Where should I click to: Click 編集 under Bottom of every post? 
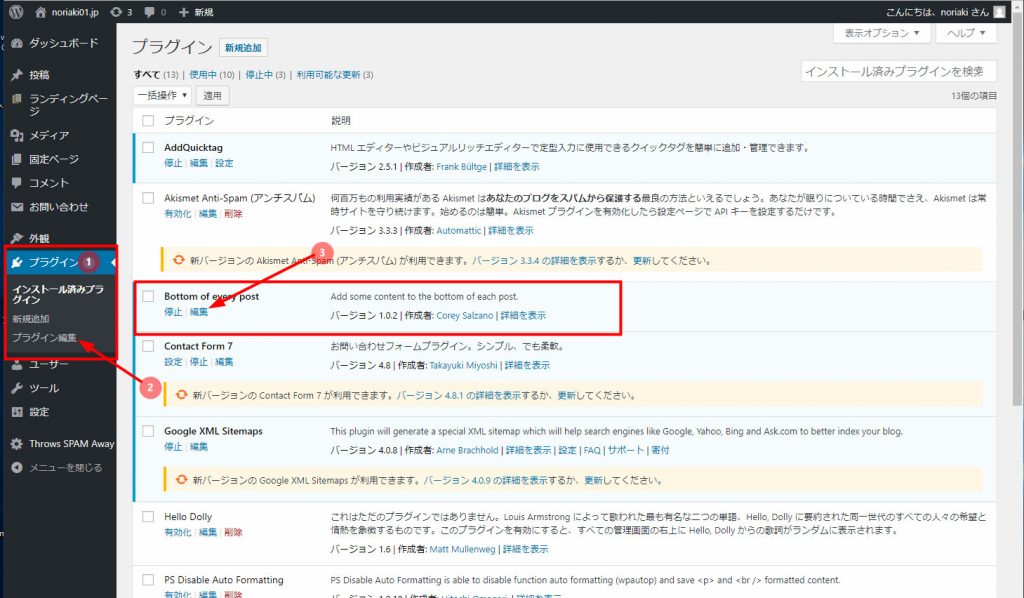click(199, 312)
